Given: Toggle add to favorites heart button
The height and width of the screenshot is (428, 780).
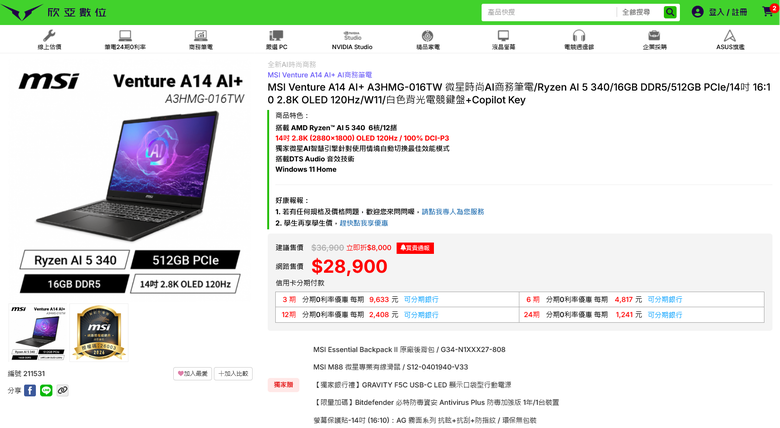Looking at the screenshot, I should [193, 374].
